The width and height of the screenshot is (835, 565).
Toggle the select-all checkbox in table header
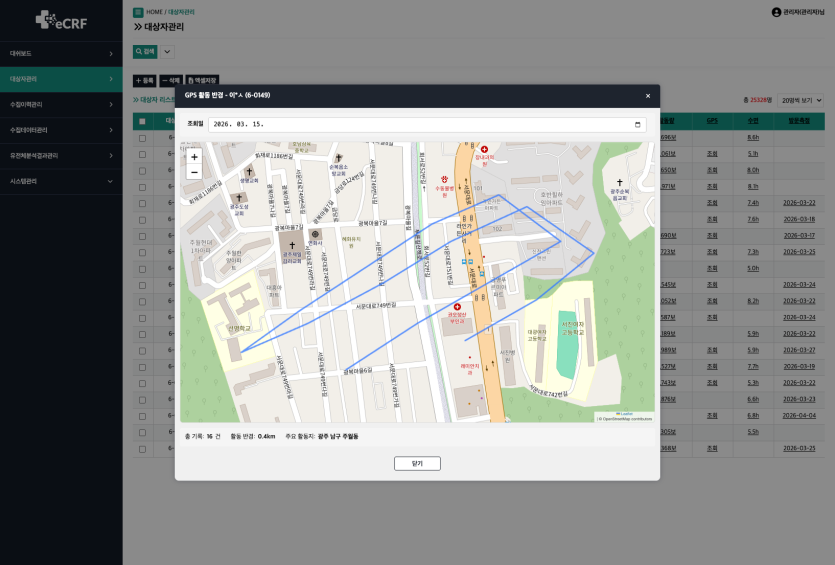point(142,121)
